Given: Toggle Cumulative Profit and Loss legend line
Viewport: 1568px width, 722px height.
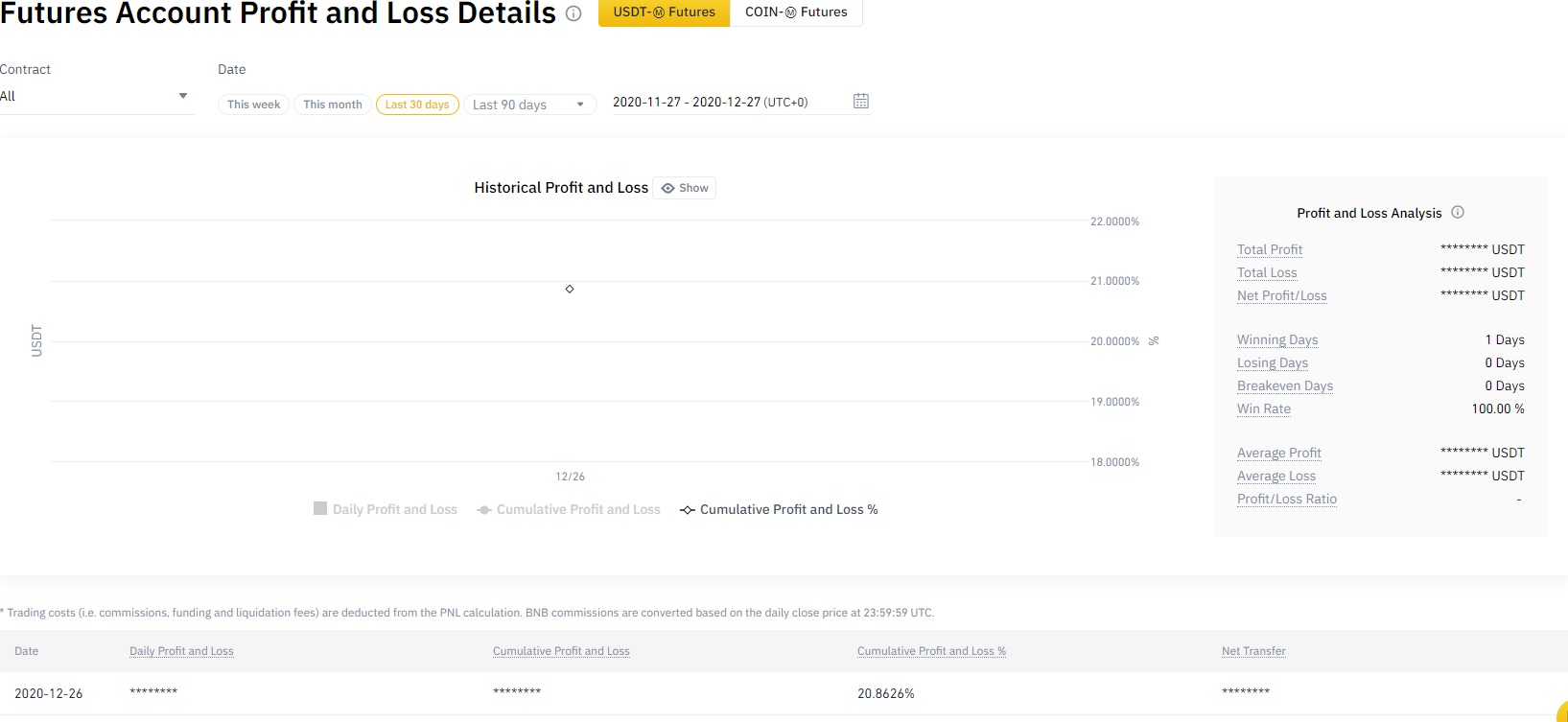Looking at the screenshot, I should (569, 509).
